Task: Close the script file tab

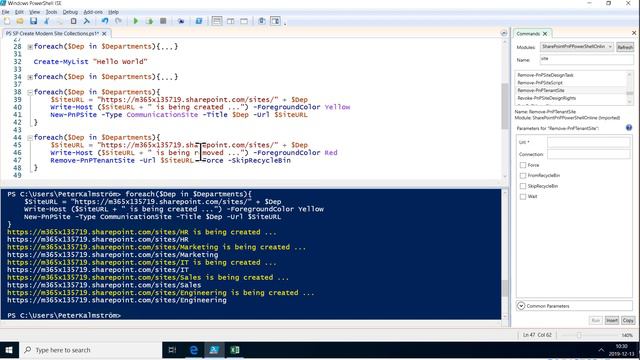Action: tap(104, 33)
